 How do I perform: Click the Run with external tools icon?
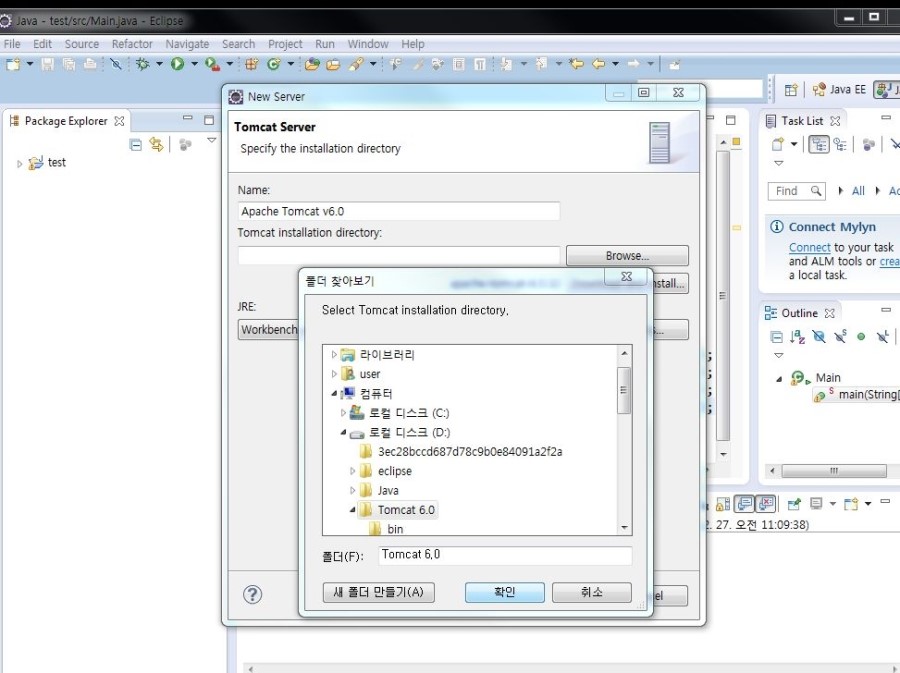pyautogui.click(x=212, y=64)
